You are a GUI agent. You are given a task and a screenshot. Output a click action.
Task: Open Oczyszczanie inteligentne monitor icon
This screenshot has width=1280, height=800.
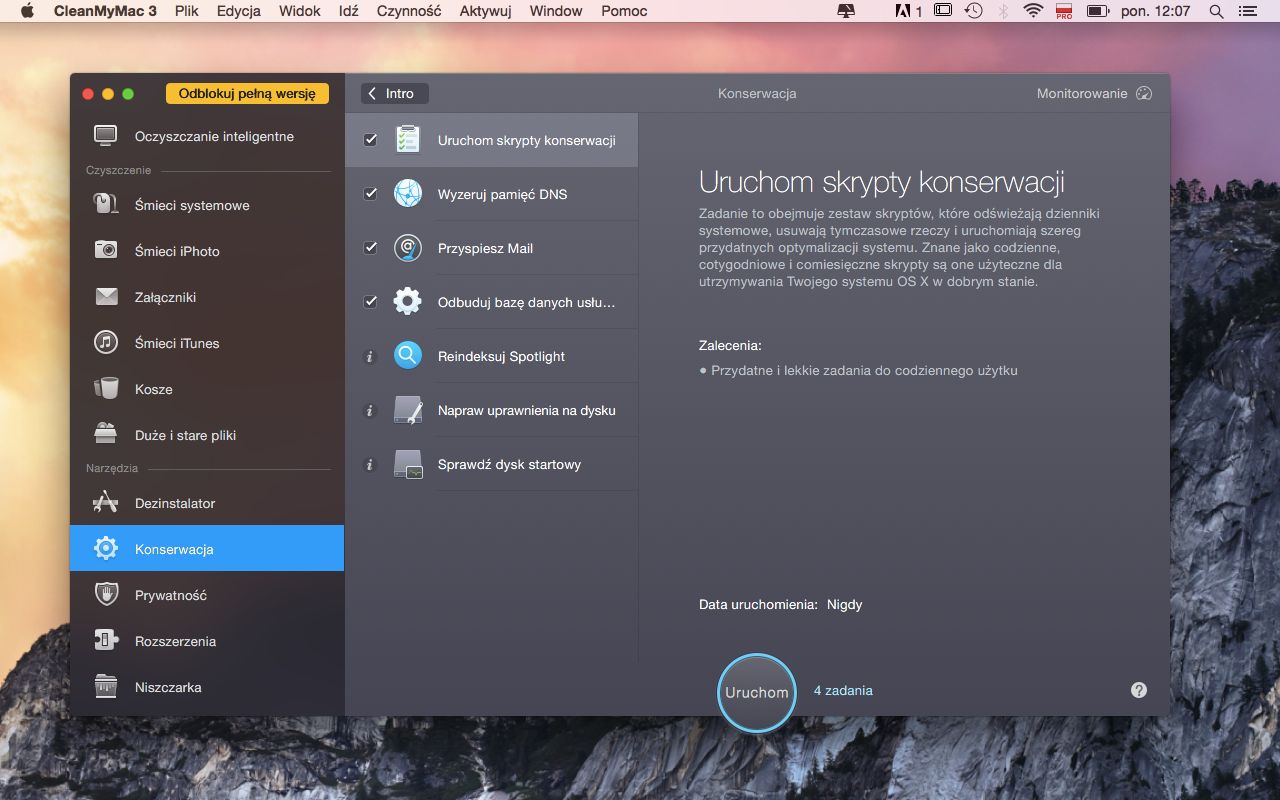coord(105,136)
